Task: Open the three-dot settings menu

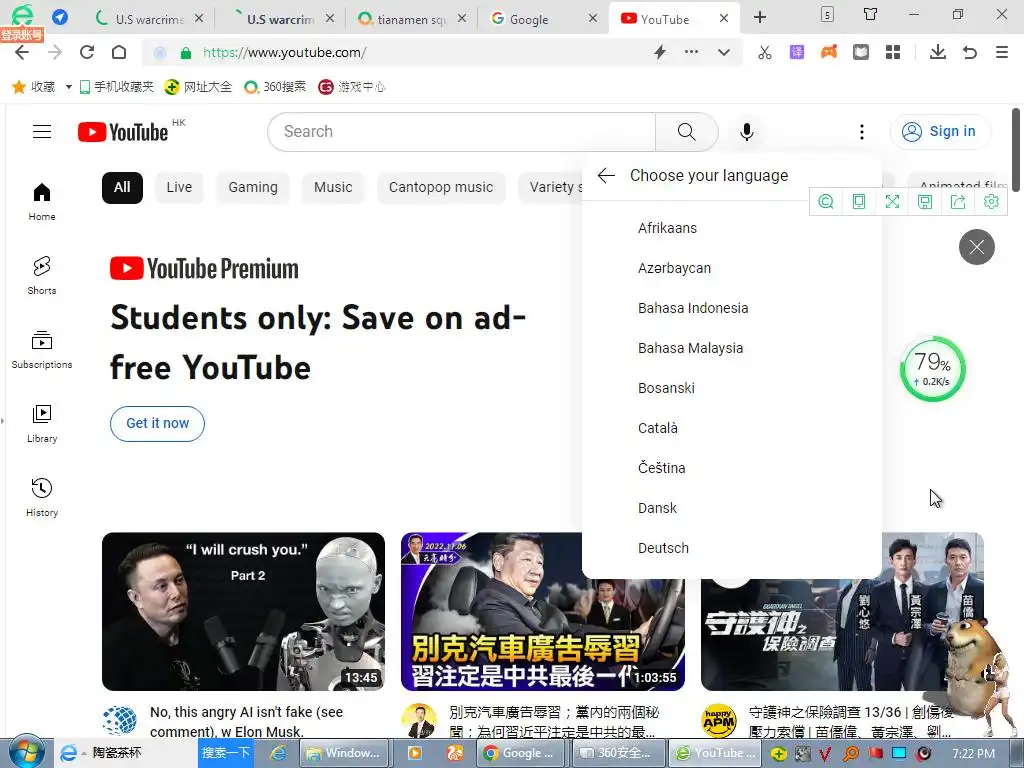Action: (x=861, y=132)
